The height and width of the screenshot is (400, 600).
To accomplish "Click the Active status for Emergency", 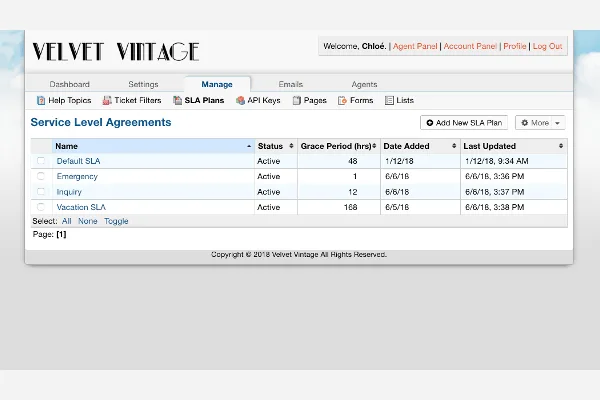I will [269, 176].
